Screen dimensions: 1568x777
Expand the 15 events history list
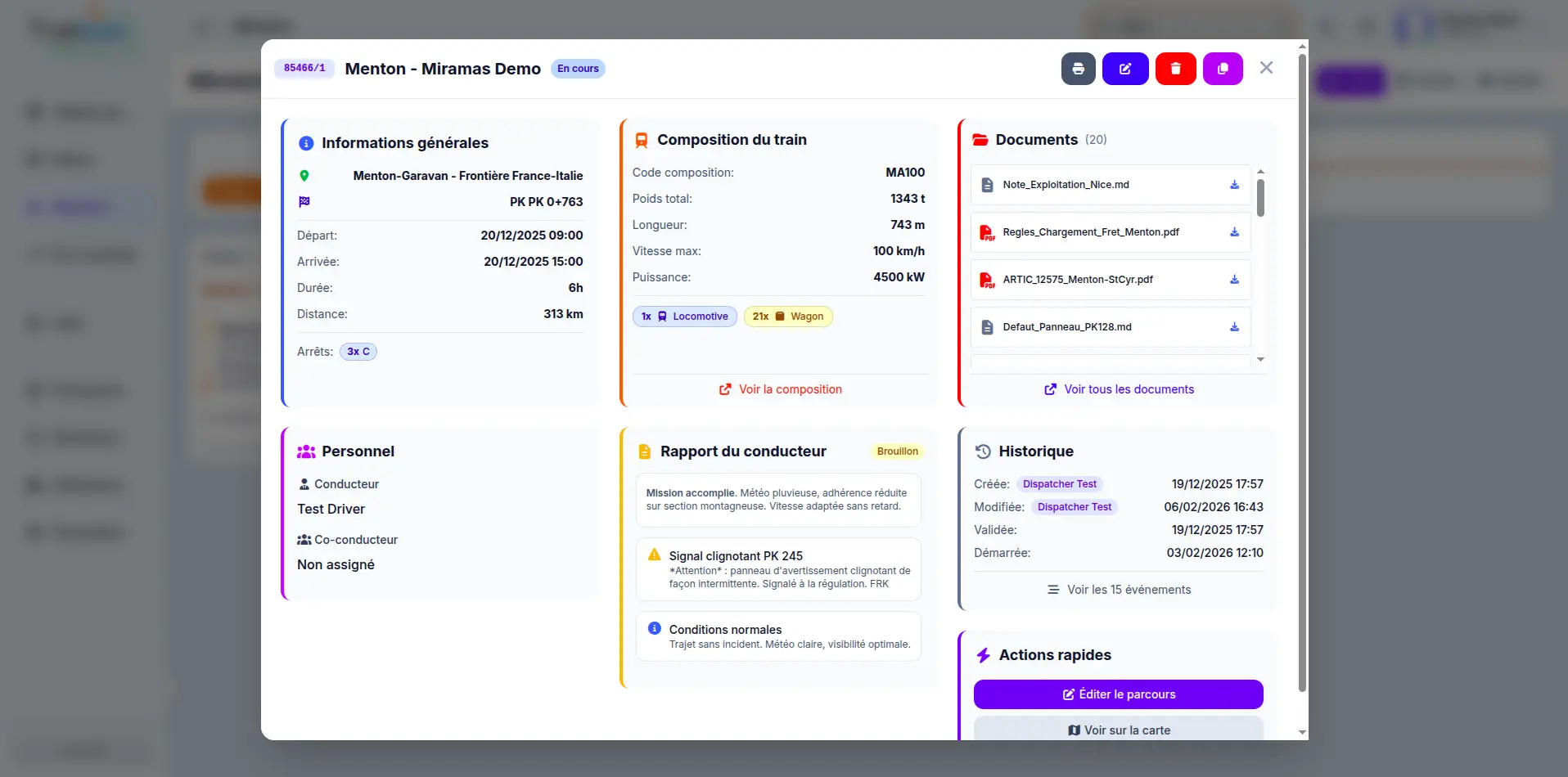click(1119, 590)
